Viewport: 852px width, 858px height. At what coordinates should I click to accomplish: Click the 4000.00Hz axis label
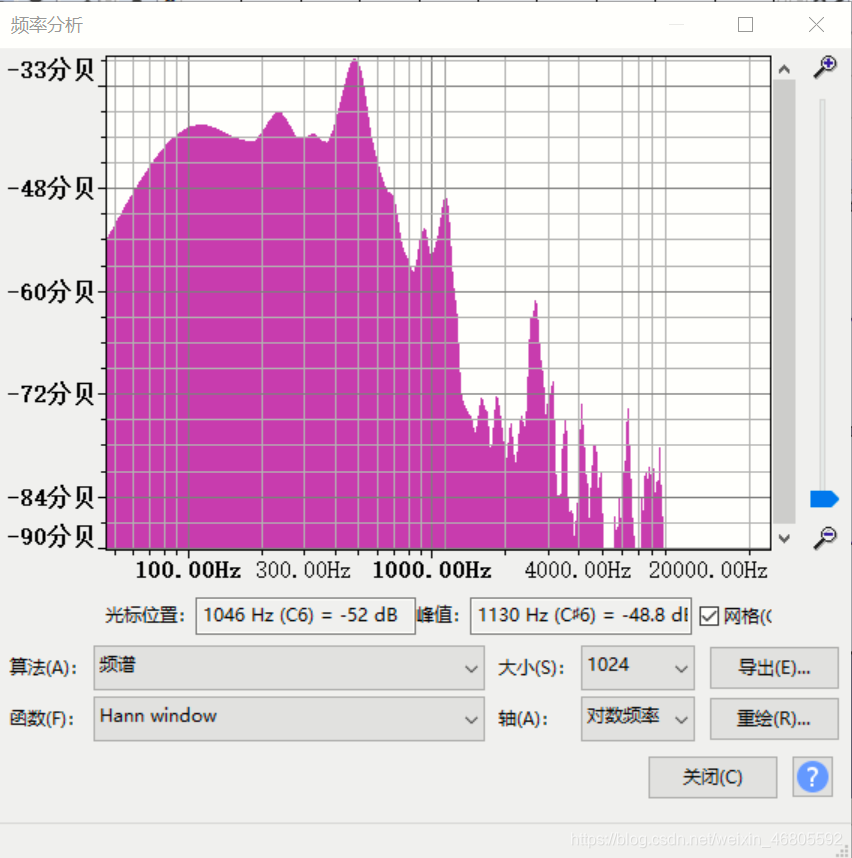tap(578, 570)
